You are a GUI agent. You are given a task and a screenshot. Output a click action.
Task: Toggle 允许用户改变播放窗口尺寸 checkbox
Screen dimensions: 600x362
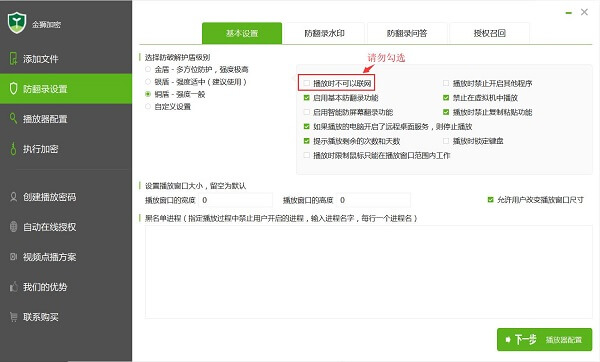click(491, 199)
